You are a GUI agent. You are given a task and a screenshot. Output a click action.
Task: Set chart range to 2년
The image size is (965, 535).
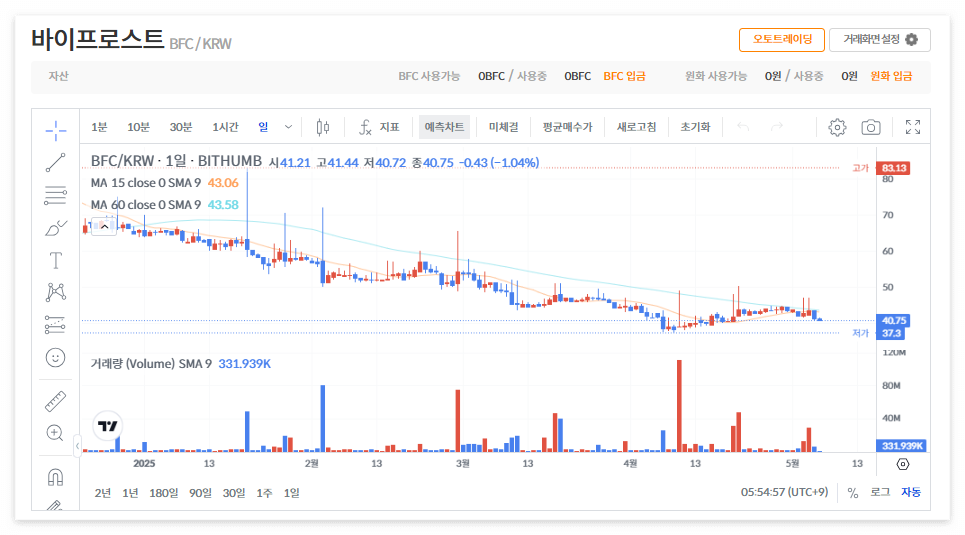[x=102, y=493]
